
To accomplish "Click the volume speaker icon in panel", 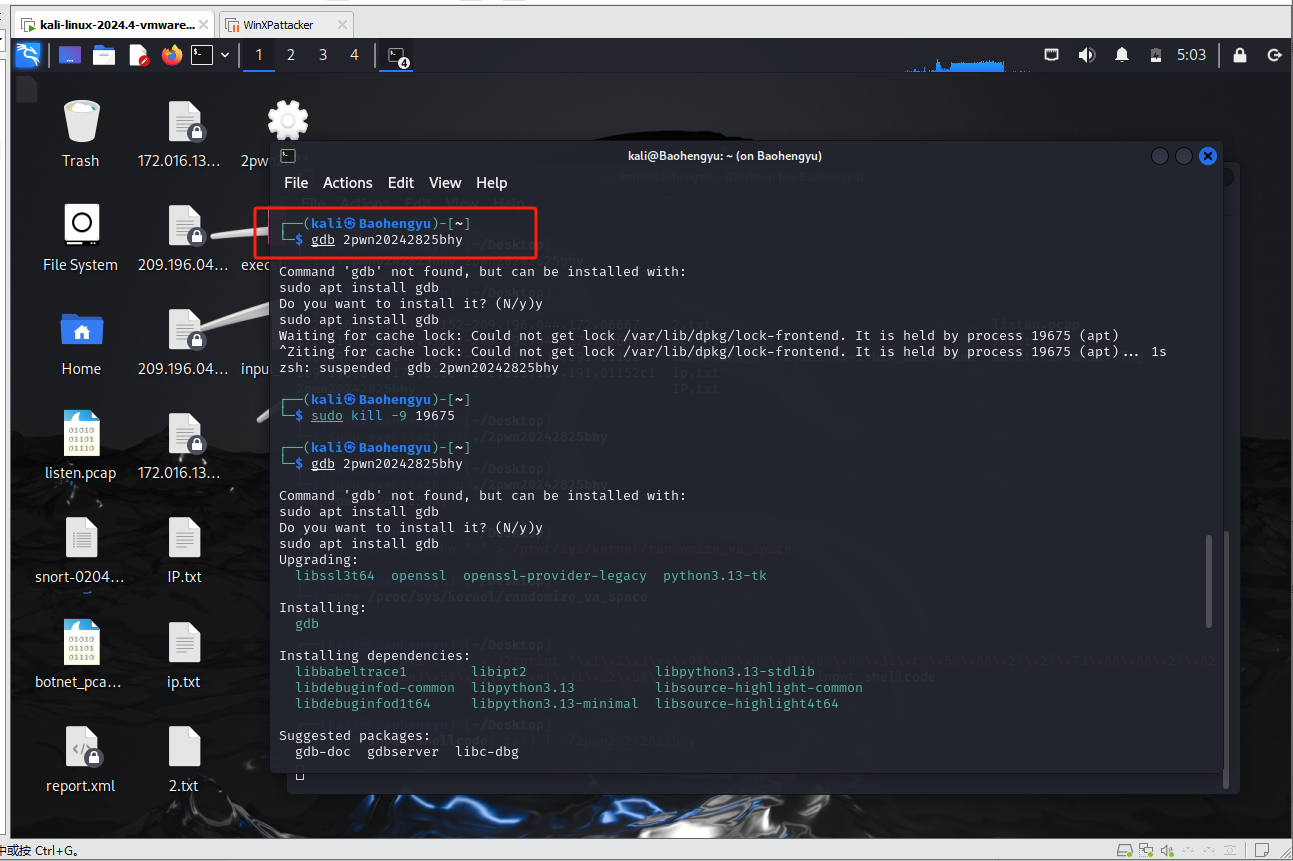I will pos(1087,55).
